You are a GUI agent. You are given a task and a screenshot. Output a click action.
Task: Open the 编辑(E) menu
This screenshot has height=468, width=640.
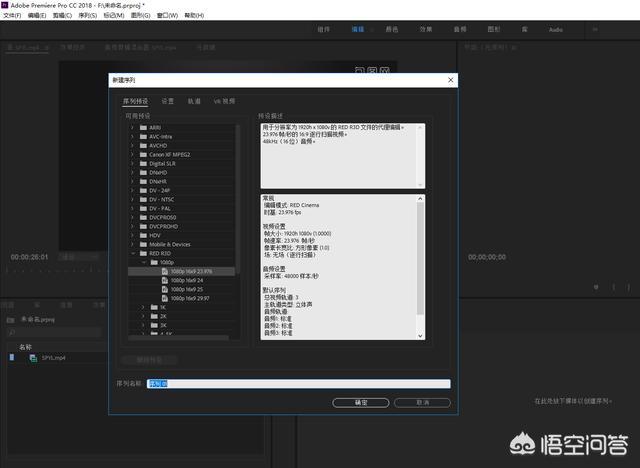(37, 16)
